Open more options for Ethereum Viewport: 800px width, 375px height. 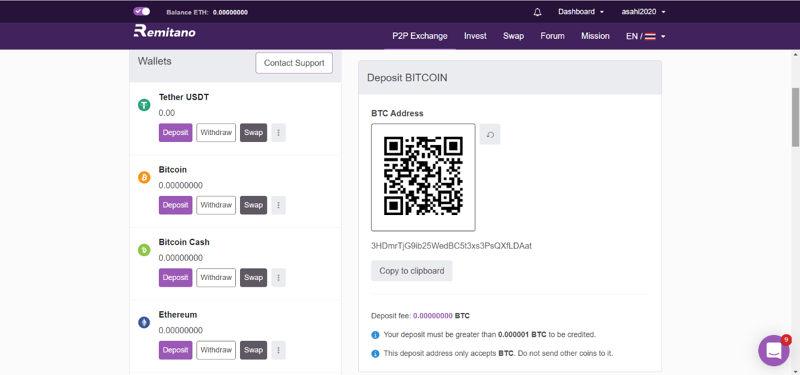click(279, 350)
